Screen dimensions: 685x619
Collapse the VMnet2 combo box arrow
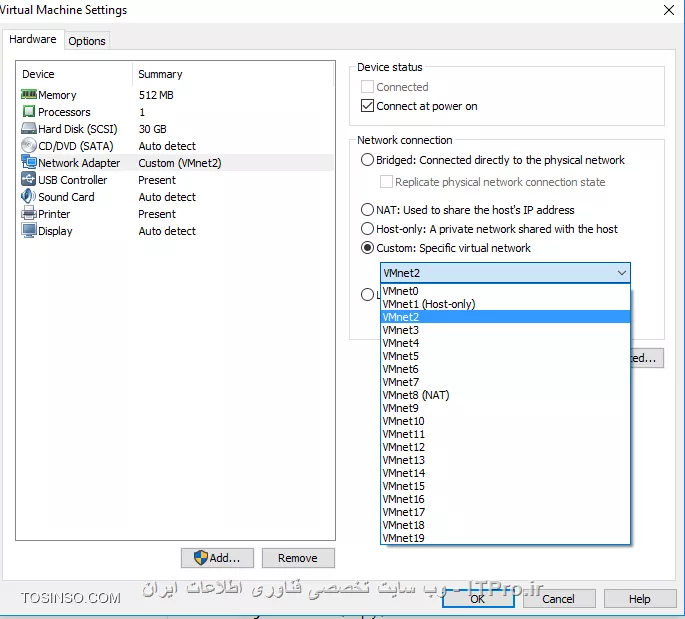tap(622, 273)
